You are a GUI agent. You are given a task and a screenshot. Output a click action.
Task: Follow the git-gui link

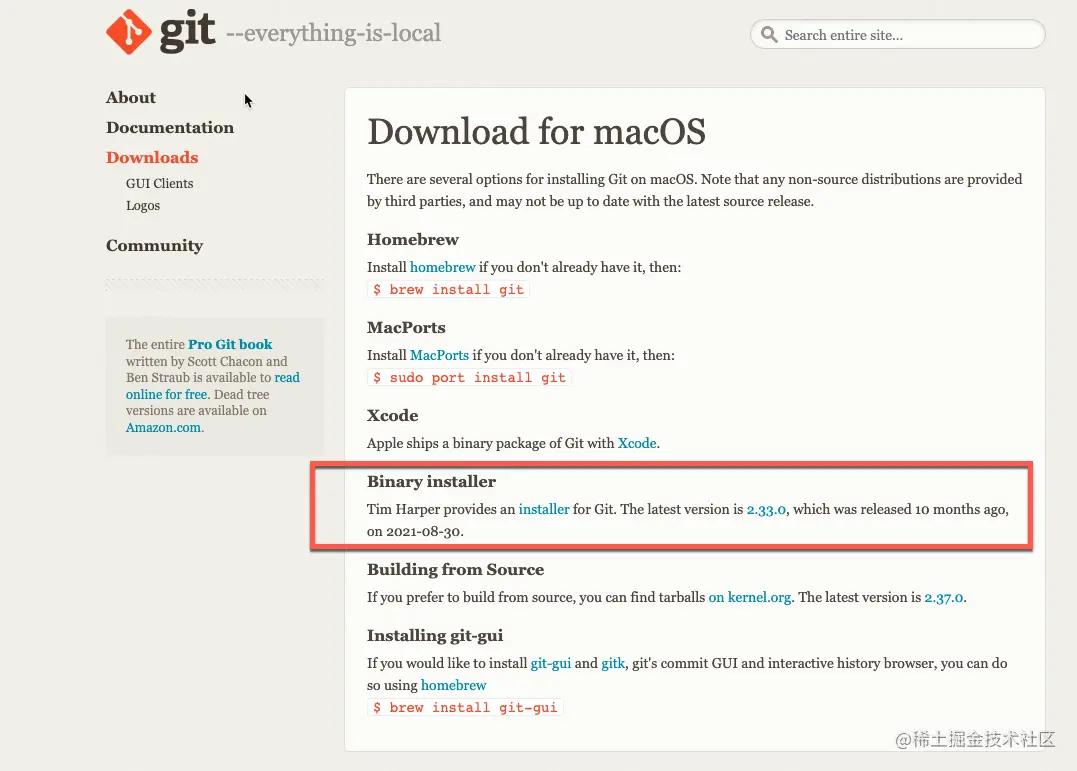[551, 663]
